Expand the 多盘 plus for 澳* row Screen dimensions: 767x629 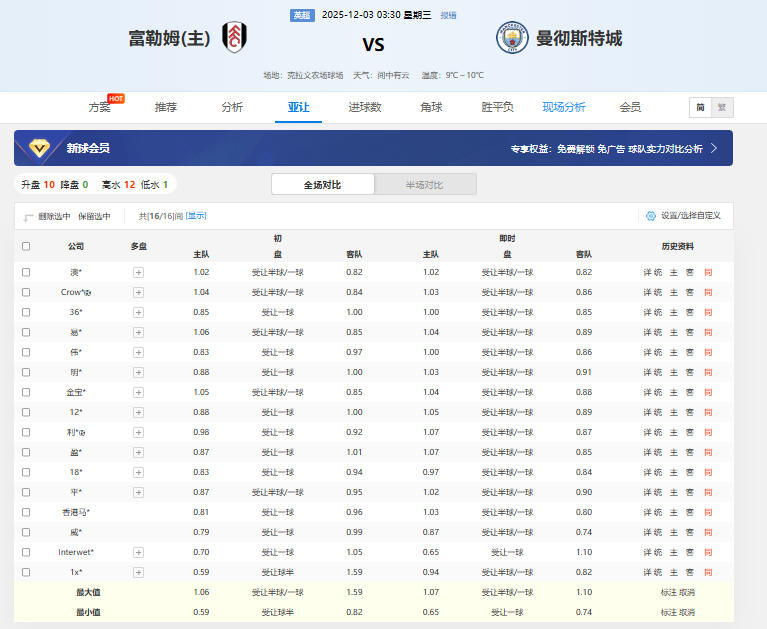(x=138, y=272)
